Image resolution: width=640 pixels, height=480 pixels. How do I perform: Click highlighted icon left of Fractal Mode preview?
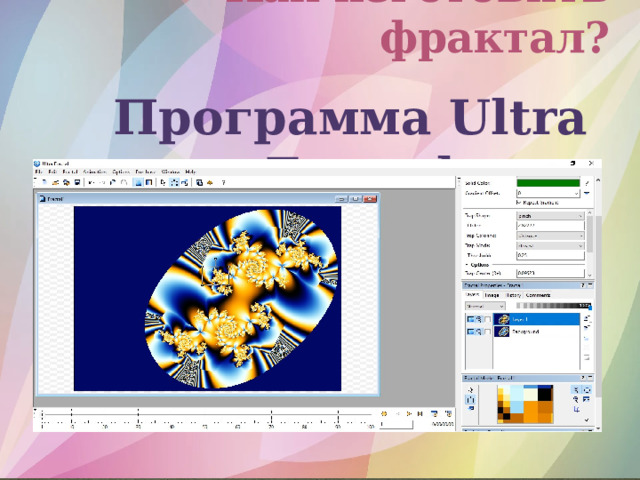point(471,400)
